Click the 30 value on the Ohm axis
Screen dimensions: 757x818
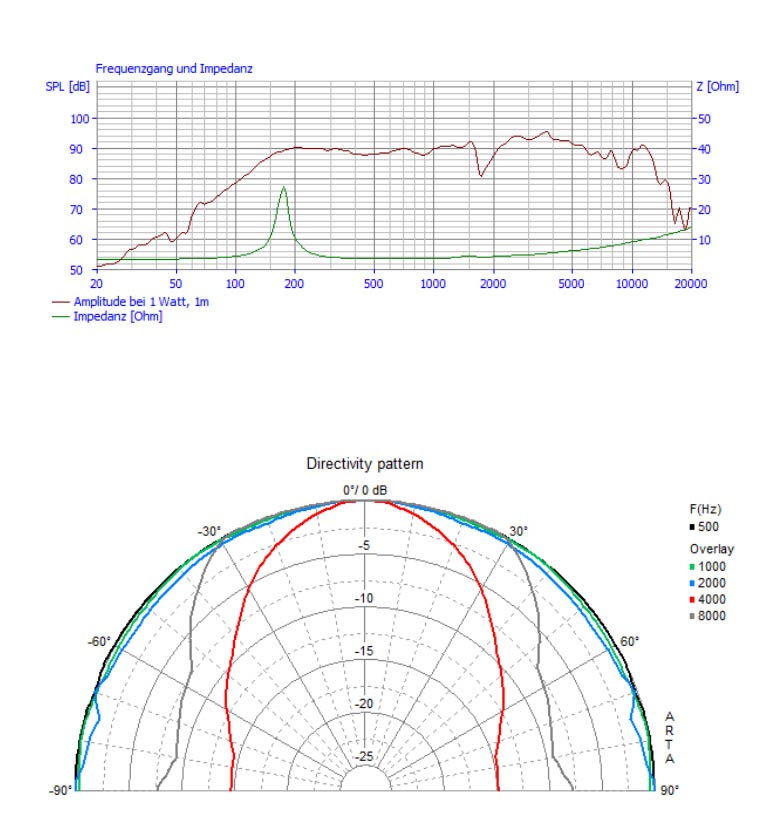point(704,179)
